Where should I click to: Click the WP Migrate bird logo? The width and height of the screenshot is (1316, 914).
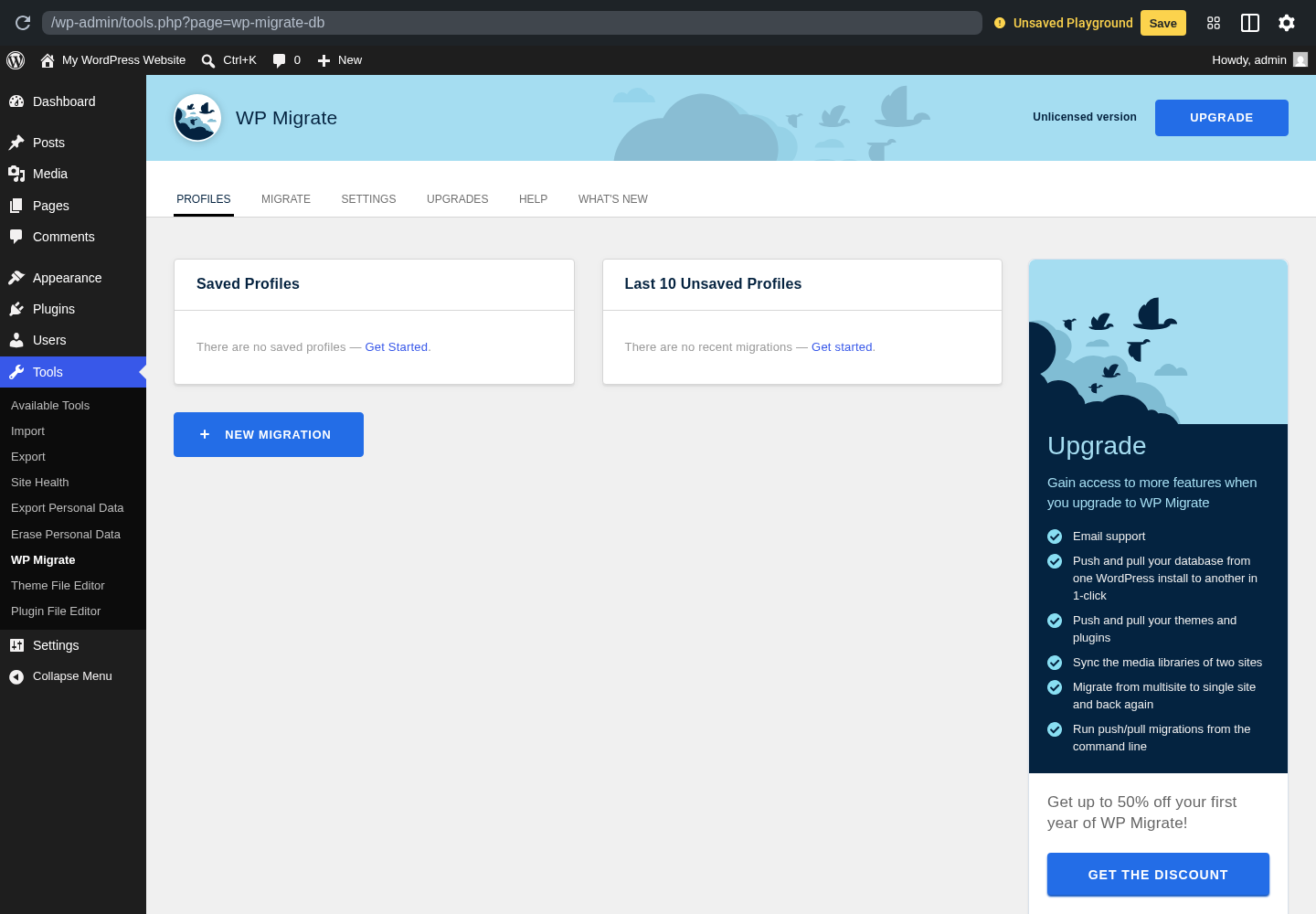pyautogui.click(x=197, y=118)
